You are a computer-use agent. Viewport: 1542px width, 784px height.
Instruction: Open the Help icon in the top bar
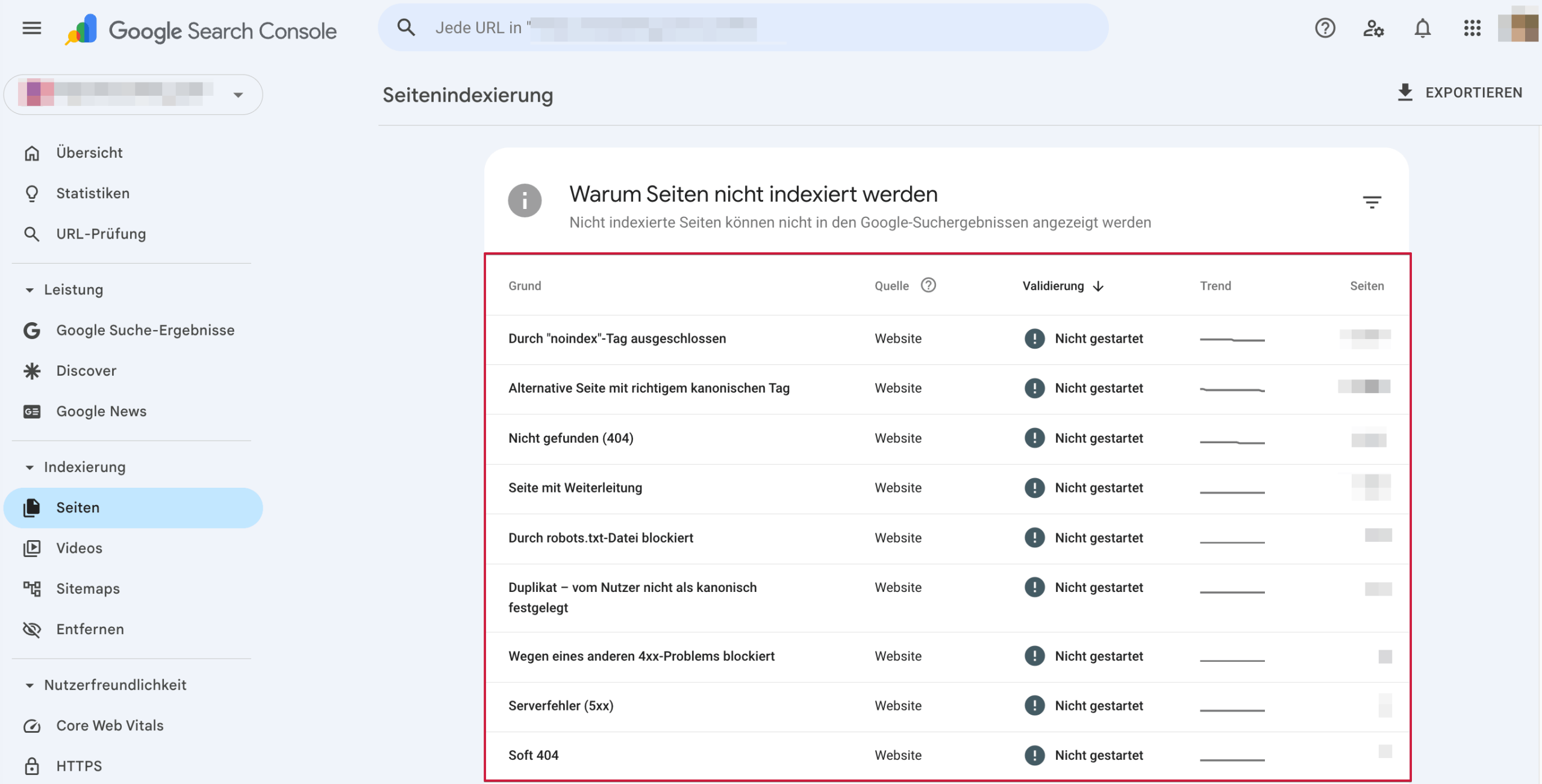pyautogui.click(x=1325, y=28)
